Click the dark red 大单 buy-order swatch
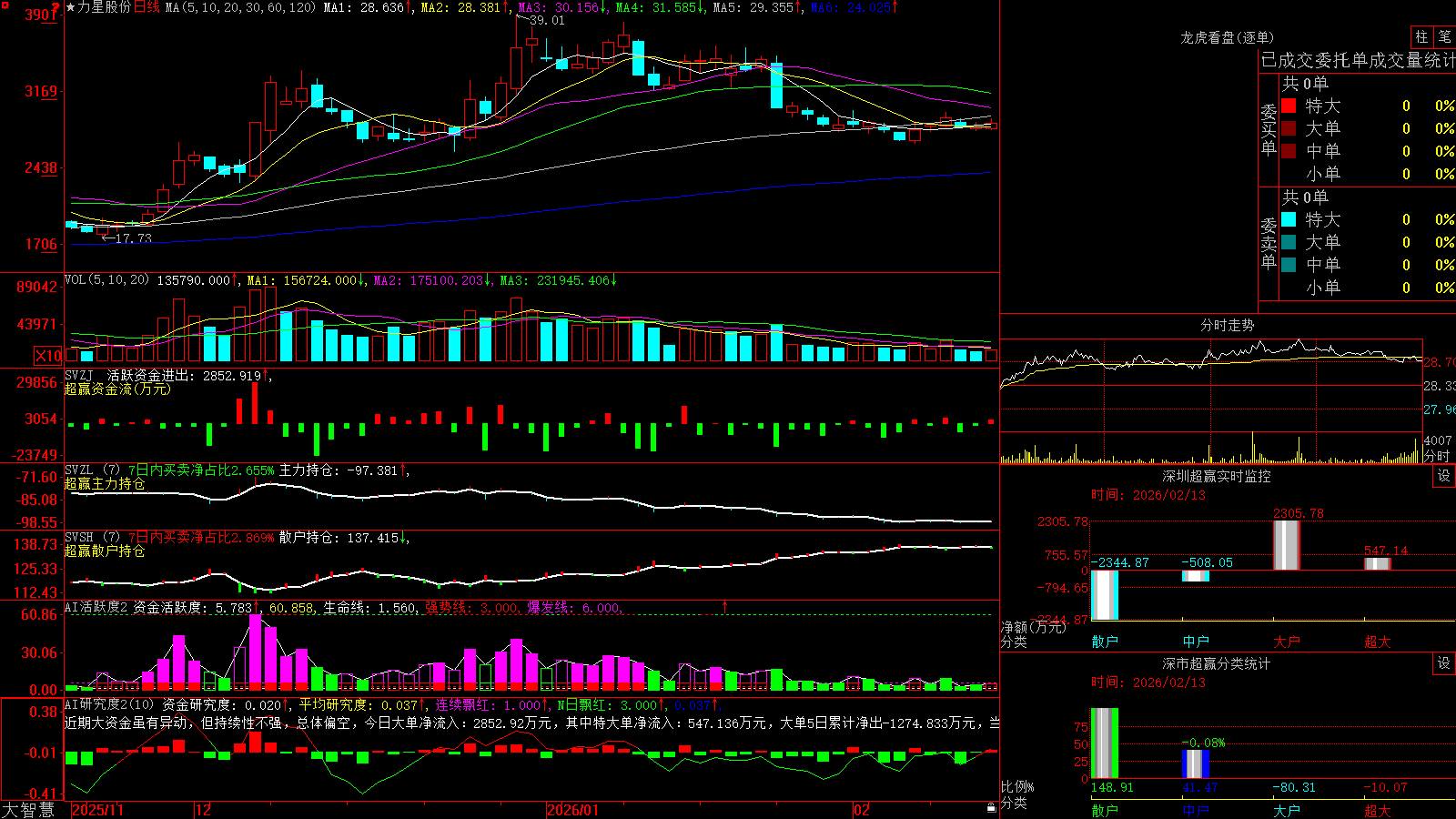Screen dimensions: 1456x819 tap(1289, 128)
